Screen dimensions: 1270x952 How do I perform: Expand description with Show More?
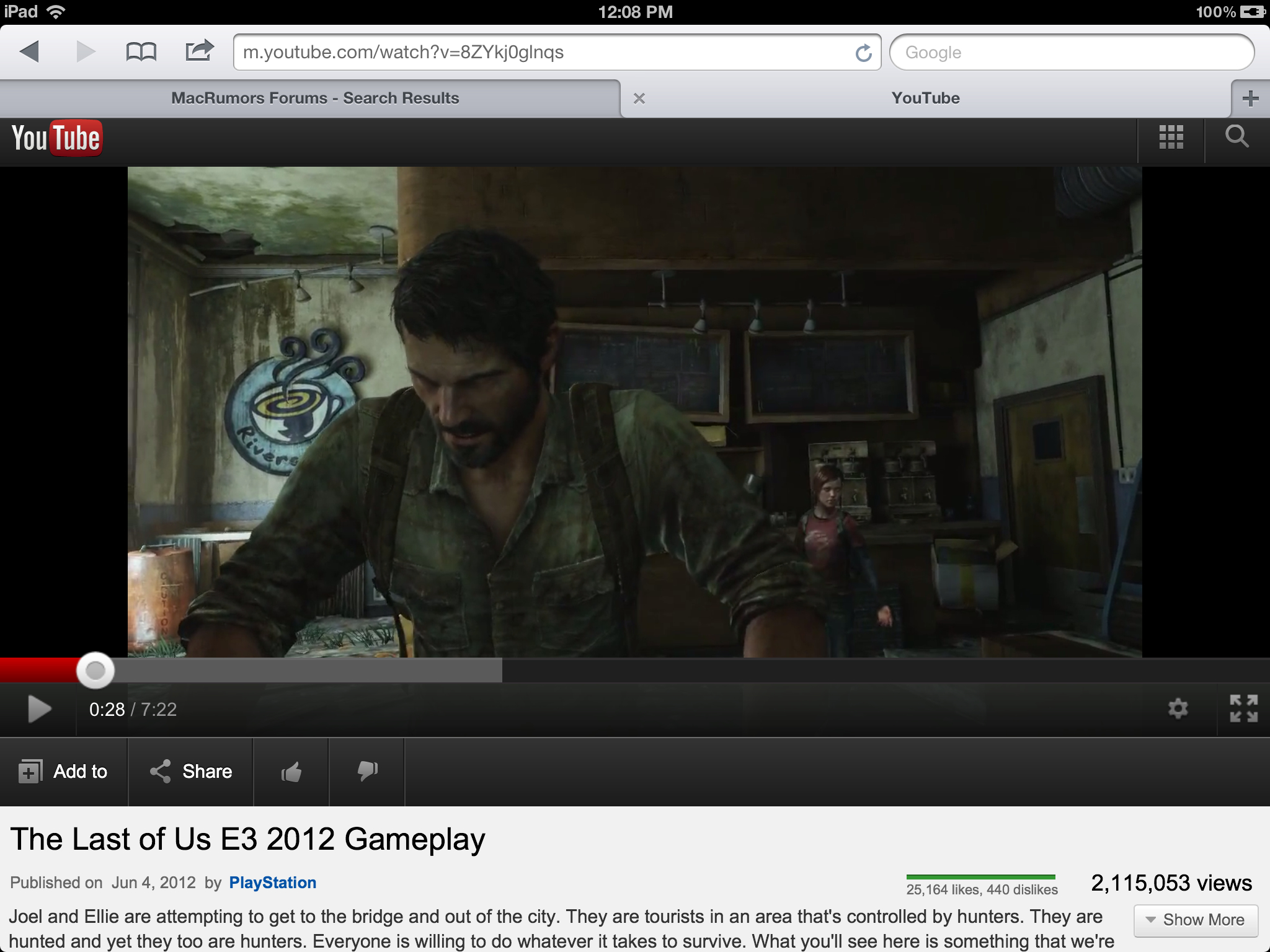click(x=1195, y=920)
